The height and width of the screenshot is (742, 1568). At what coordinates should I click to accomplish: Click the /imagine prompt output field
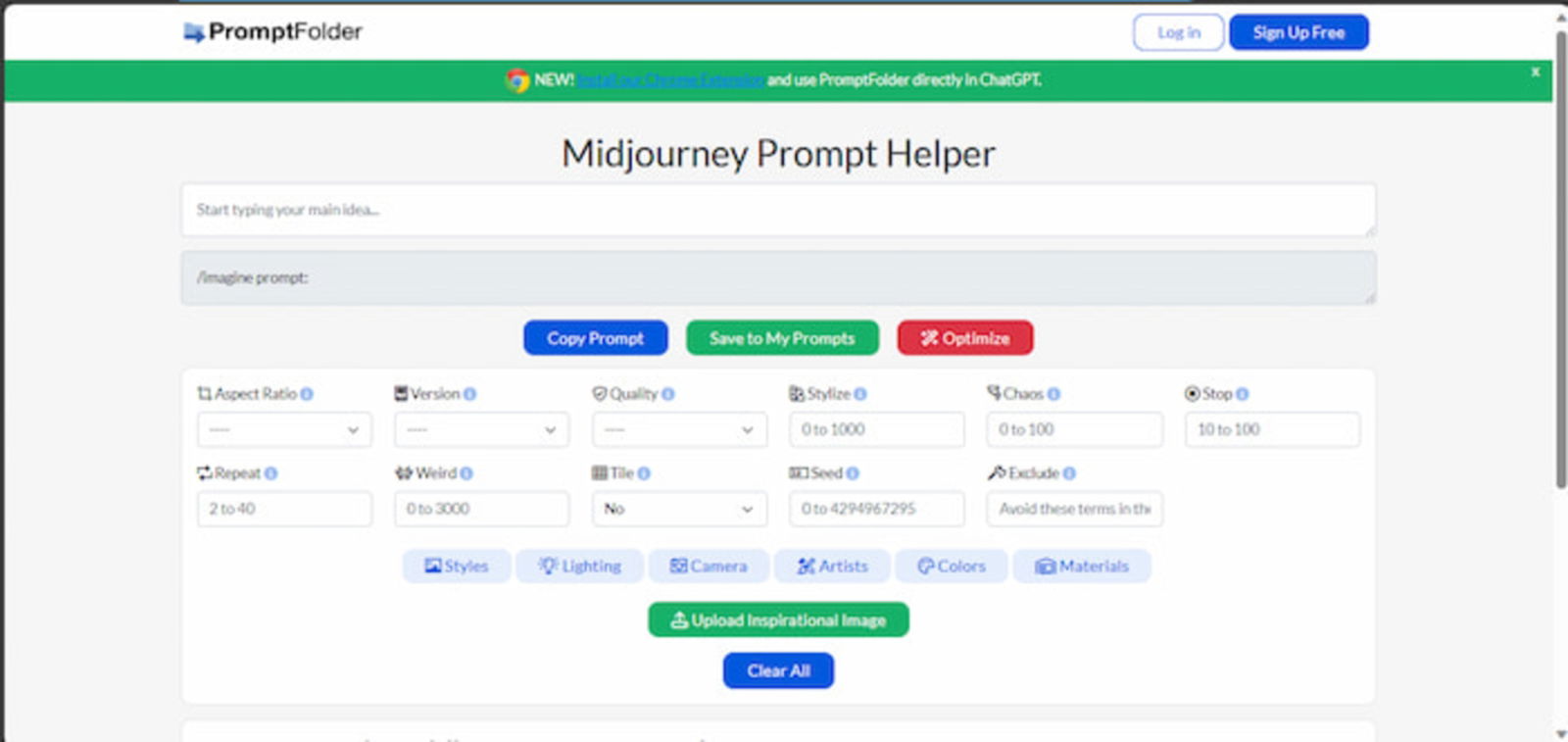click(778, 277)
